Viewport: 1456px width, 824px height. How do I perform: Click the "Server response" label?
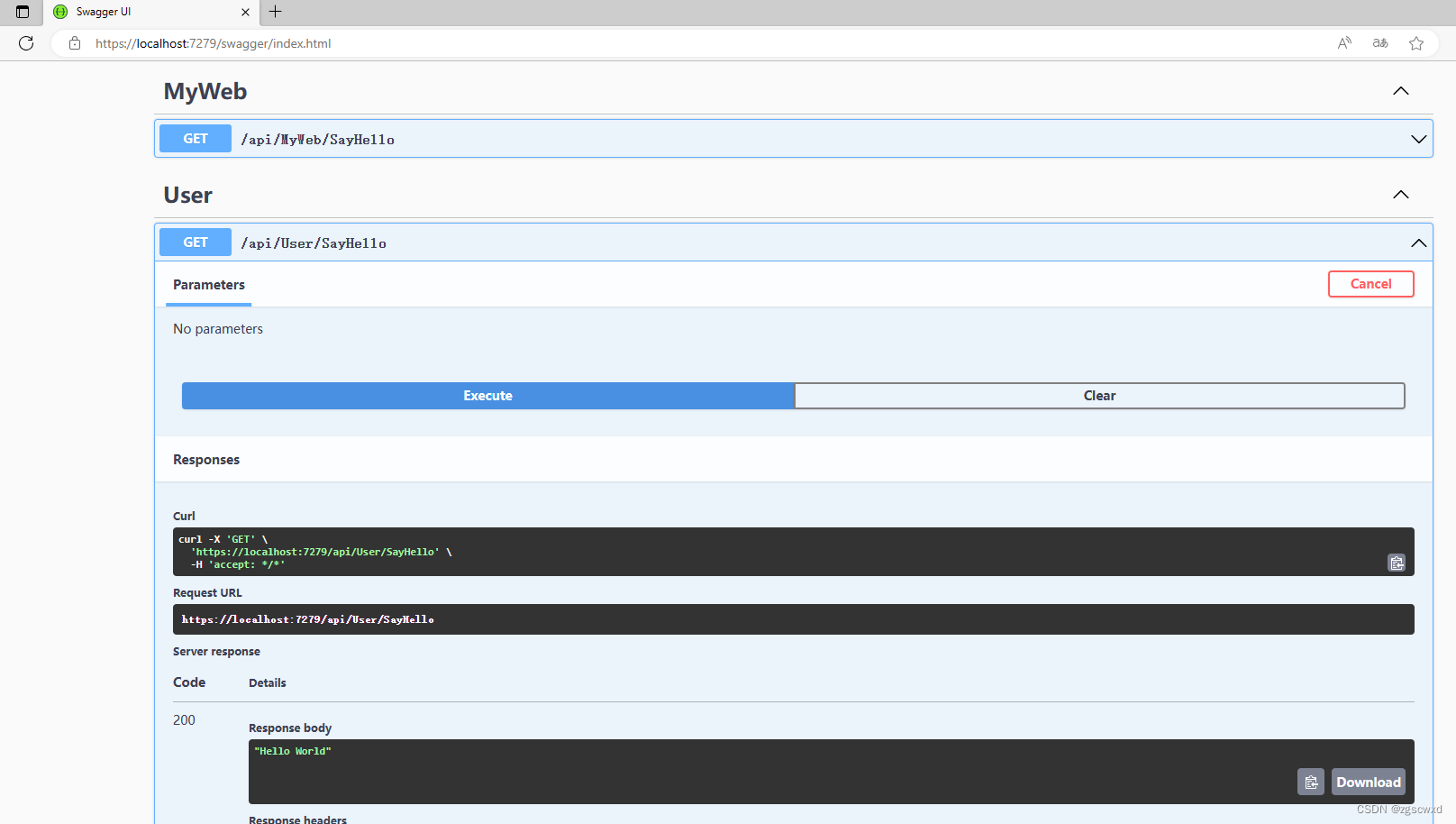(x=216, y=652)
